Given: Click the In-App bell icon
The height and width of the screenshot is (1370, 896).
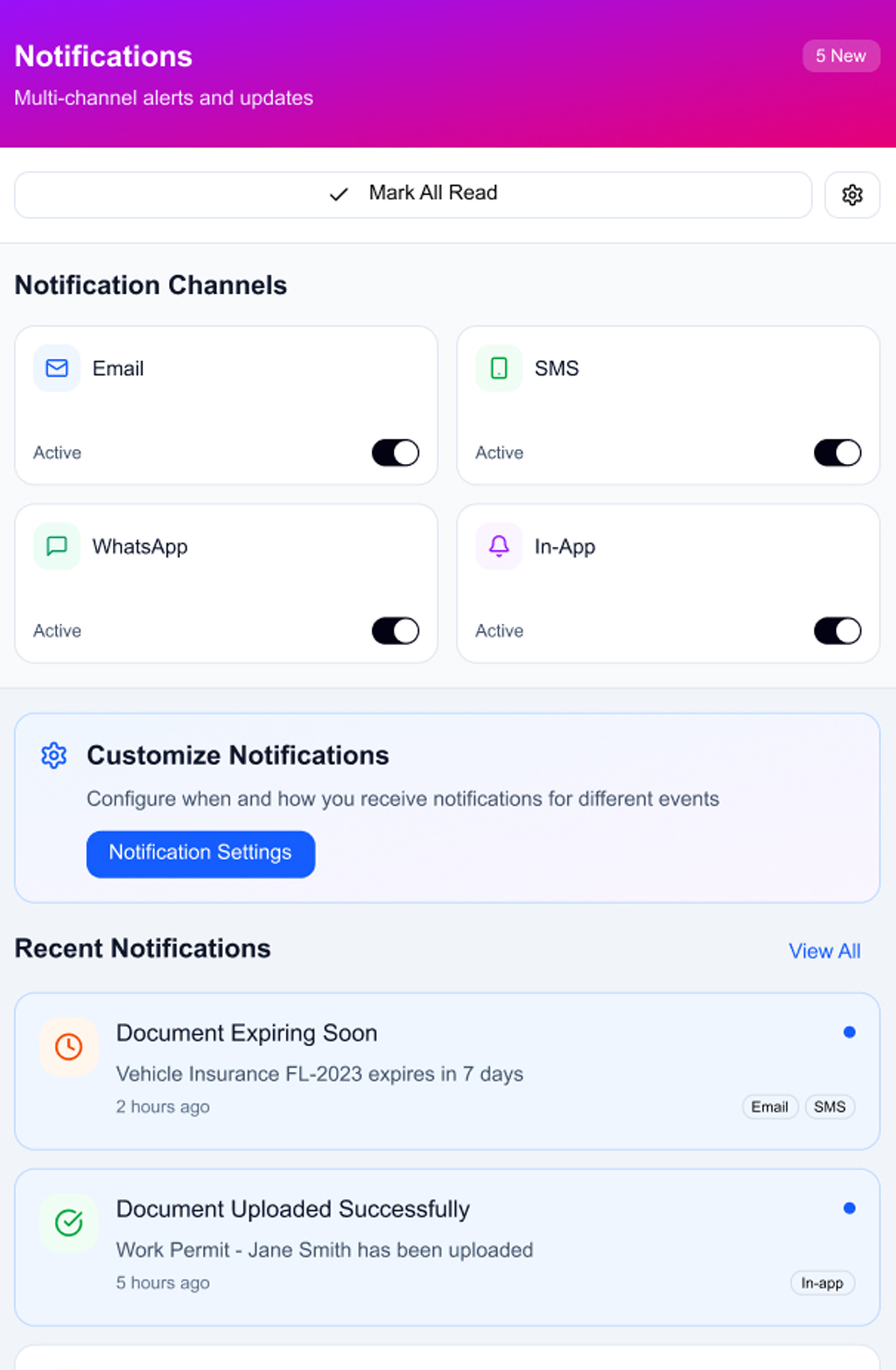Looking at the screenshot, I should tap(499, 546).
